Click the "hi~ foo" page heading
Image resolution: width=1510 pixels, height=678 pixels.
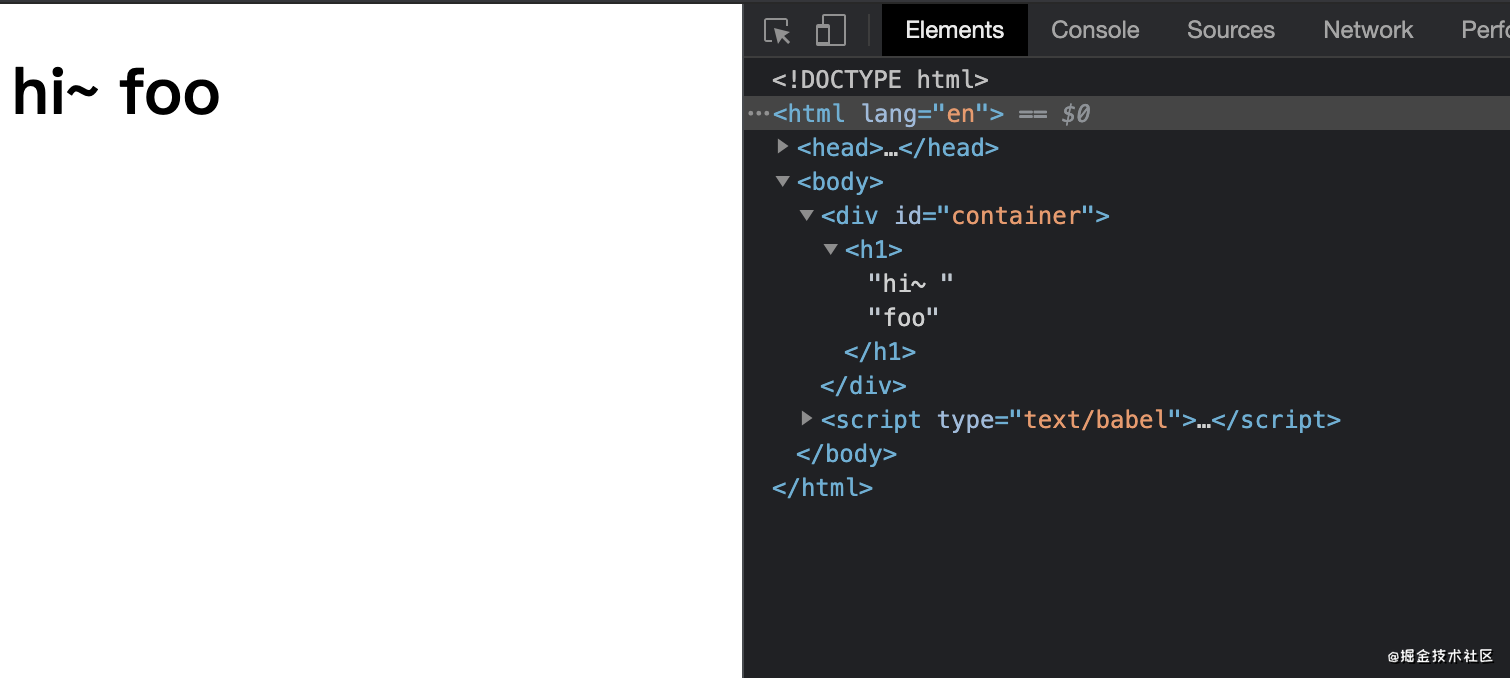[x=116, y=92]
